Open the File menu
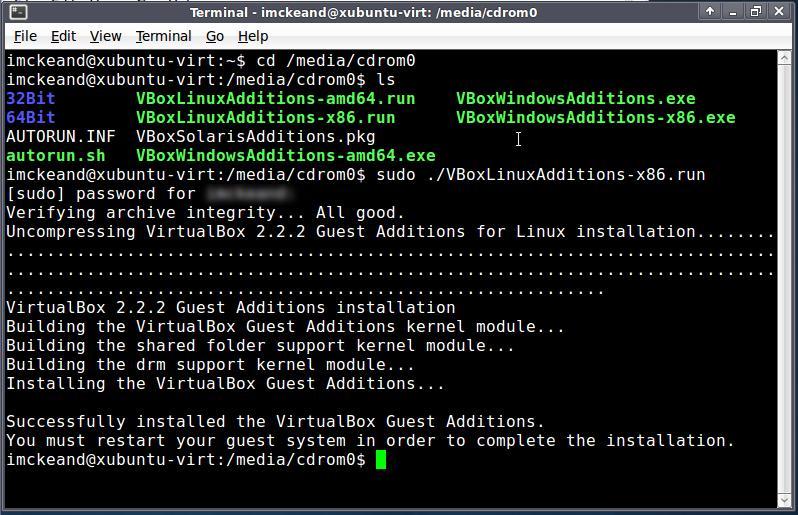Viewport: 798px width, 515px height. [25, 36]
